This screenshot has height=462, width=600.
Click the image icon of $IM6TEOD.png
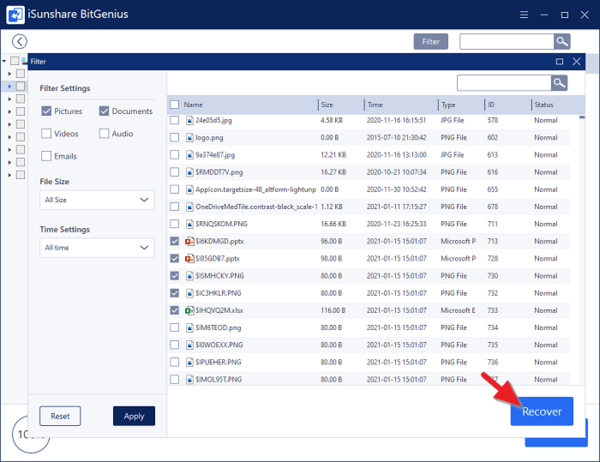point(189,327)
